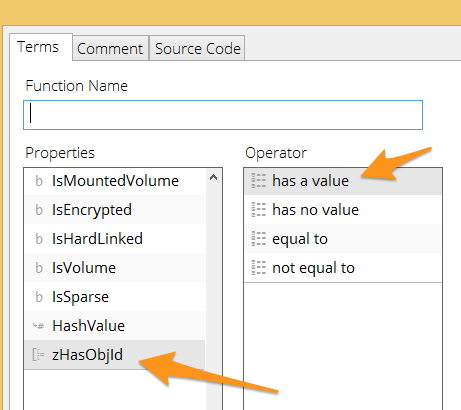This screenshot has width=461, height=410.
Task: Click the grid icon beside not equal to
Action: (x=258, y=268)
